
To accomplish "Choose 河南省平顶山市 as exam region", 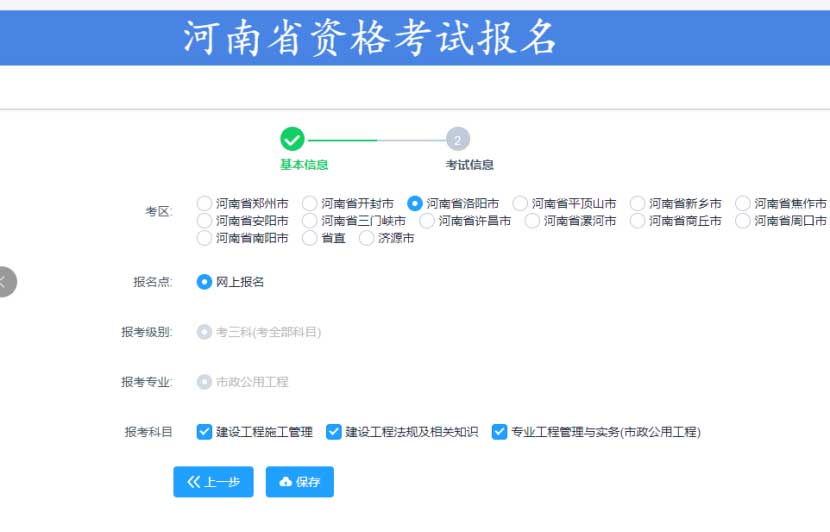I will click(x=520, y=203).
